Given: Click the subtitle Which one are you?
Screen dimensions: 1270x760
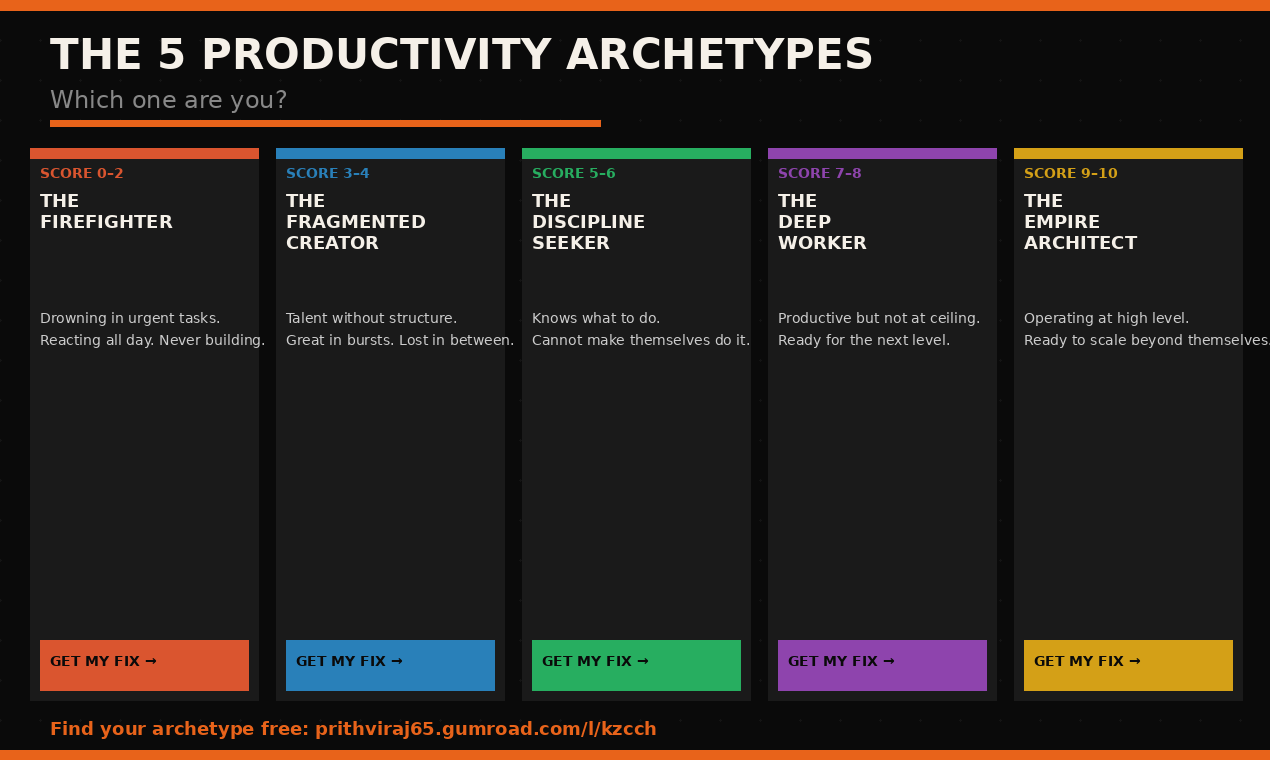Looking at the screenshot, I should pos(168,100).
